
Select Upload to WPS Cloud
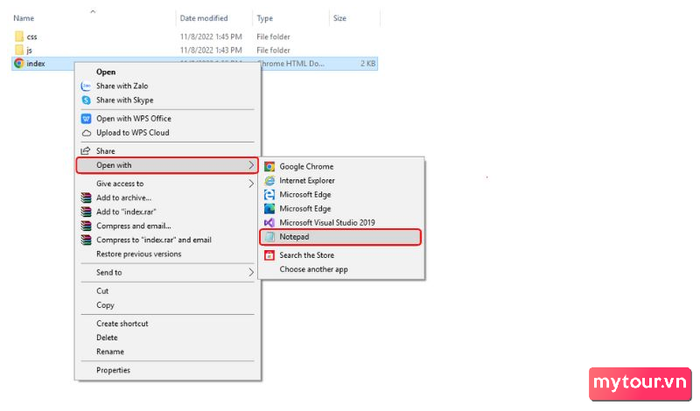(x=133, y=133)
